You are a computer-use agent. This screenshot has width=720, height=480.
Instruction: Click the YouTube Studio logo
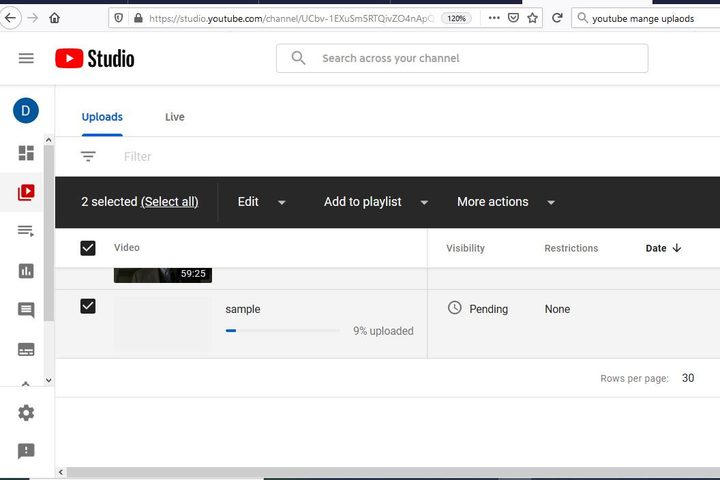(x=95, y=58)
